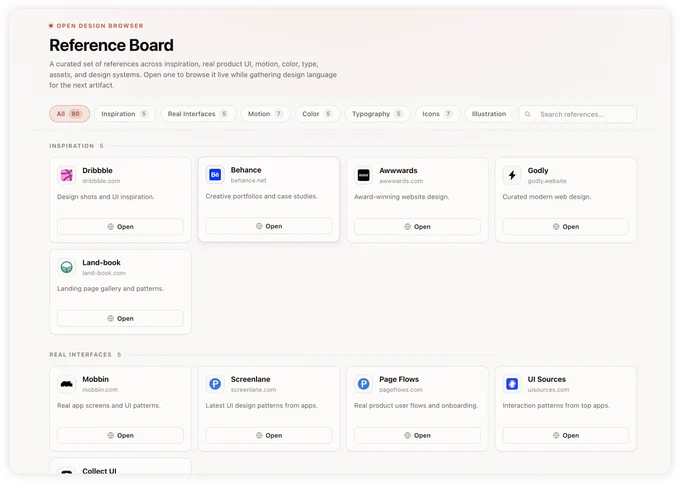Open the Dribbble reference
Image resolution: width=680 pixels, height=483 pixels.
[120, 227]
